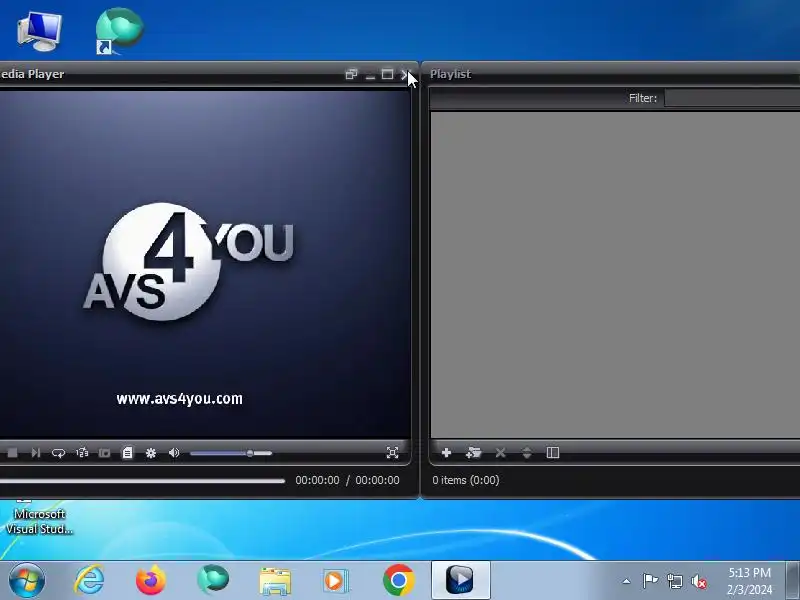This screenshot has width=800, height=600.
Task: Open network status tray icon
Action: coord(674,581)
